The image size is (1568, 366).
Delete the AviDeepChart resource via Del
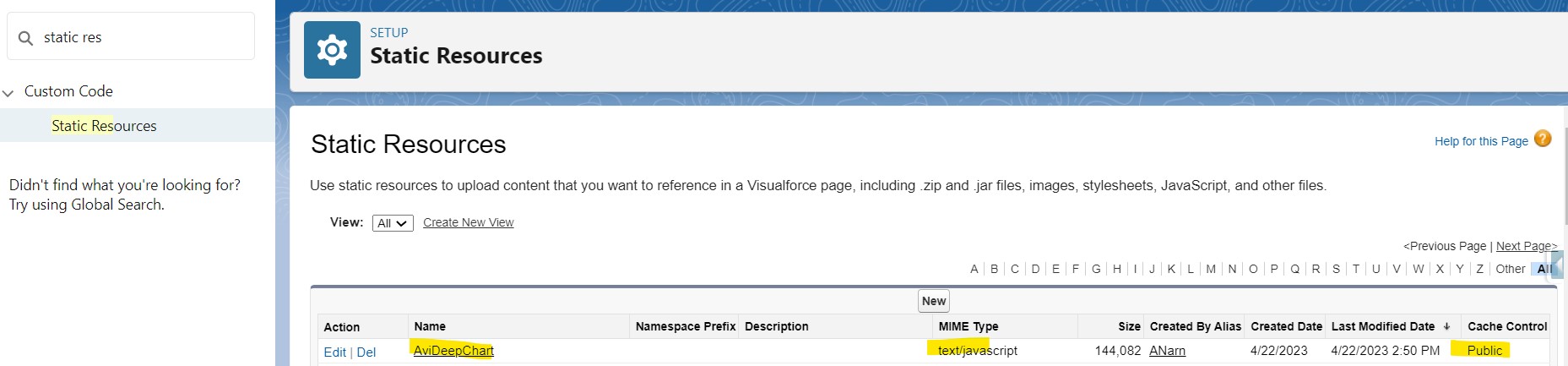pos(366,352)
